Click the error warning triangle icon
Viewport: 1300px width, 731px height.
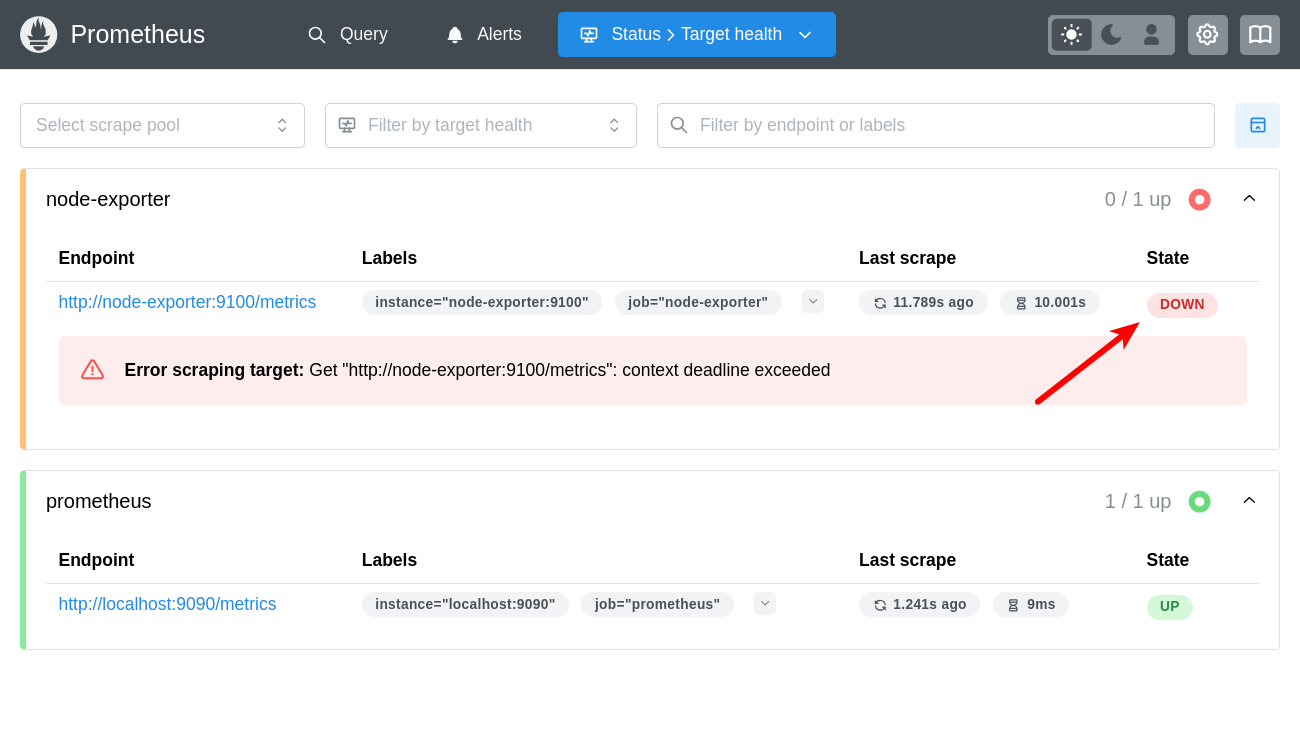tap(92, 370)
